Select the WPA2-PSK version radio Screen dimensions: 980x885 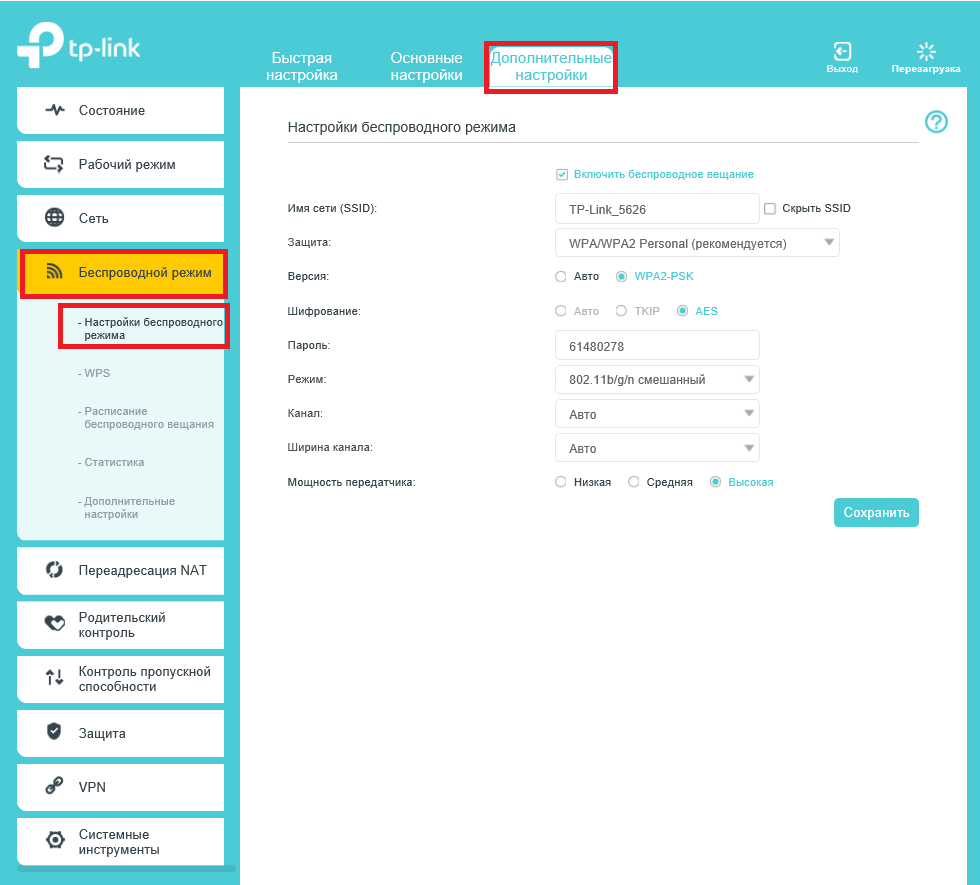[x=621, y=276]
